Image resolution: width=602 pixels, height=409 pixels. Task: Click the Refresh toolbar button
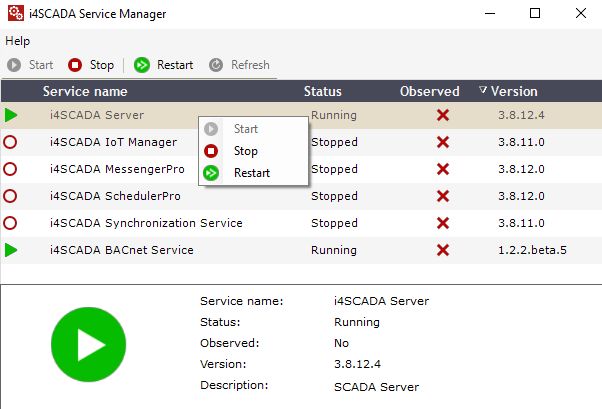(x=239, y=65)
